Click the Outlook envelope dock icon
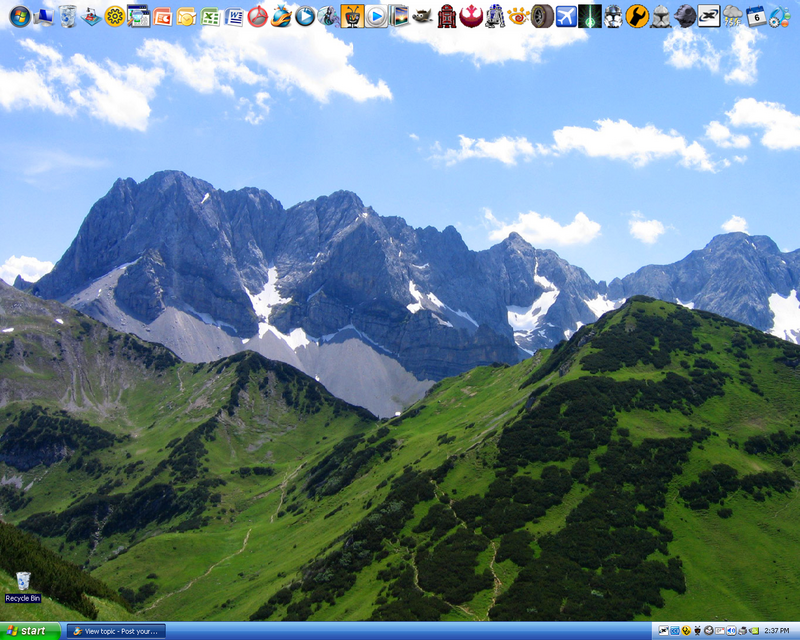 pyautogui.click(x=186, y=16)
